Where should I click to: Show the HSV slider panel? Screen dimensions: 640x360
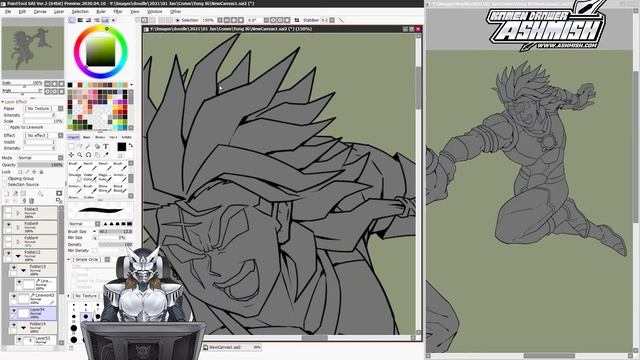coord(88,20)
